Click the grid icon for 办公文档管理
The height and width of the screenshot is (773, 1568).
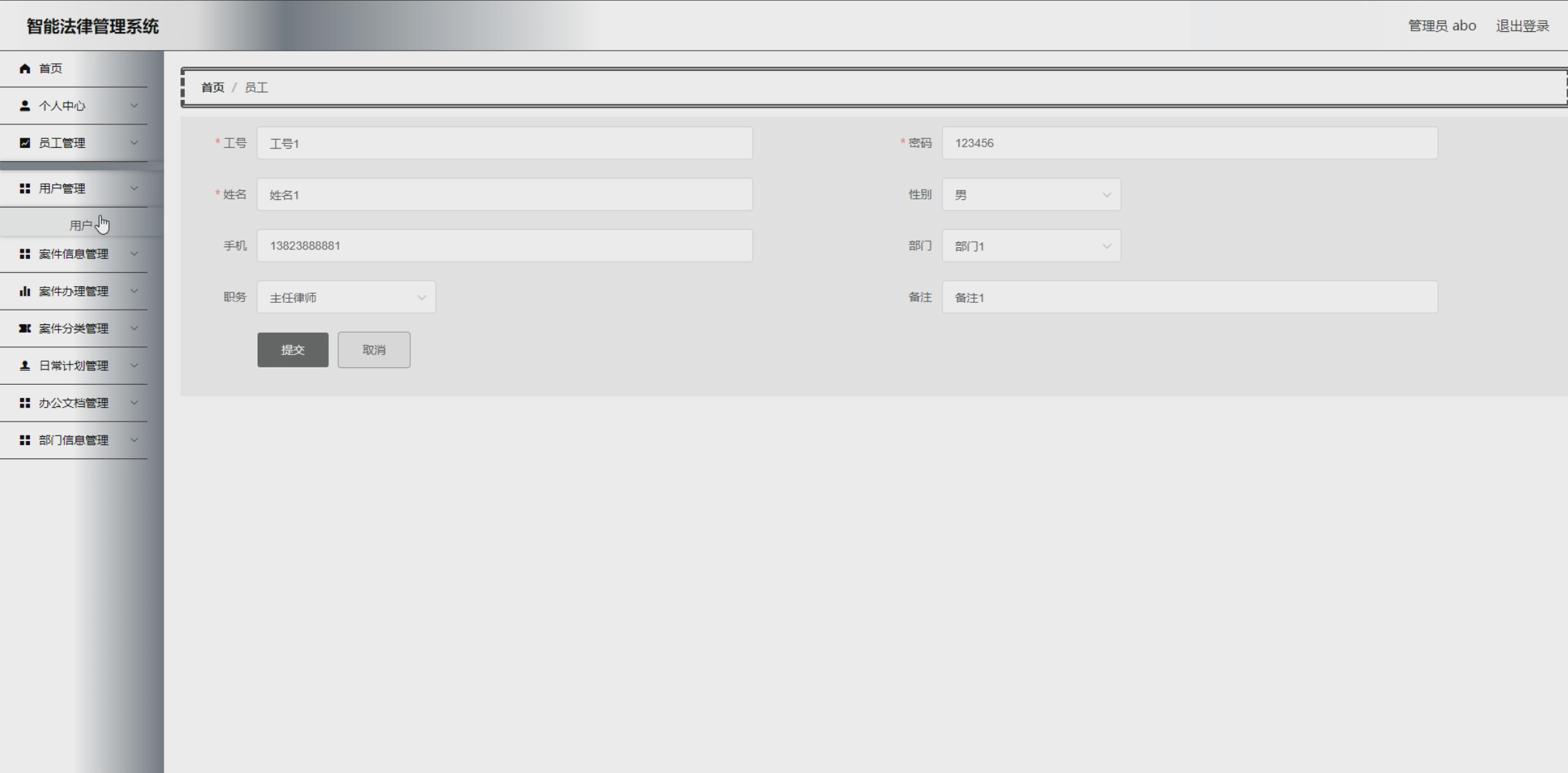(x=25, y=404)
